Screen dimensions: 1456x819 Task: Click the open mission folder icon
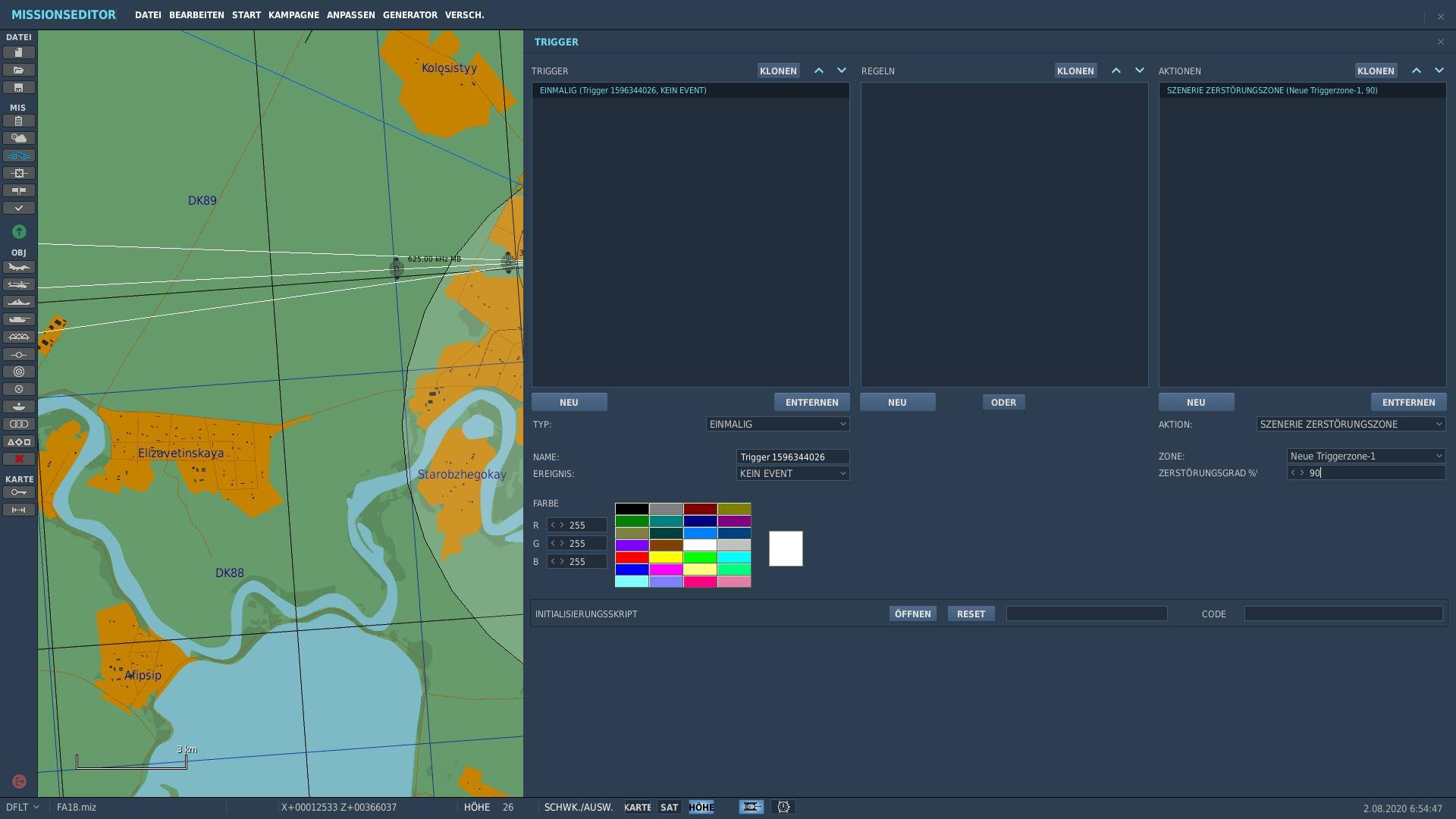pos(19,70)
